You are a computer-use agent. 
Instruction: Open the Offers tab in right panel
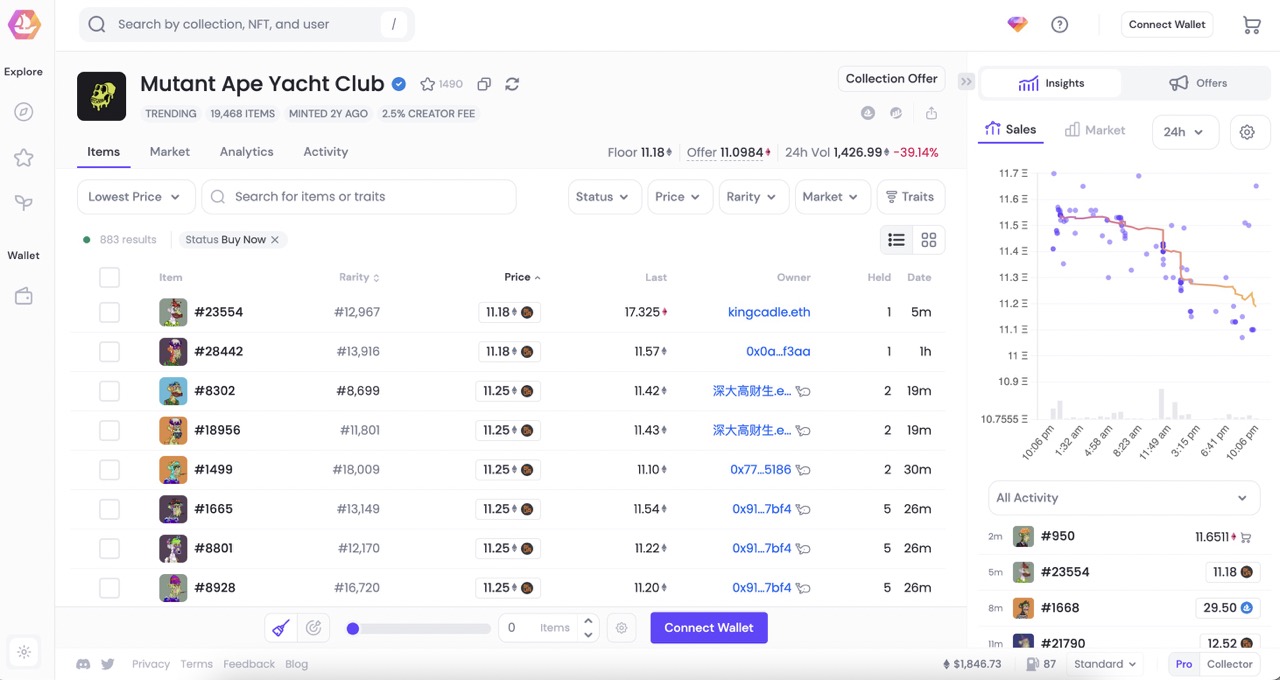point(1198,83)
